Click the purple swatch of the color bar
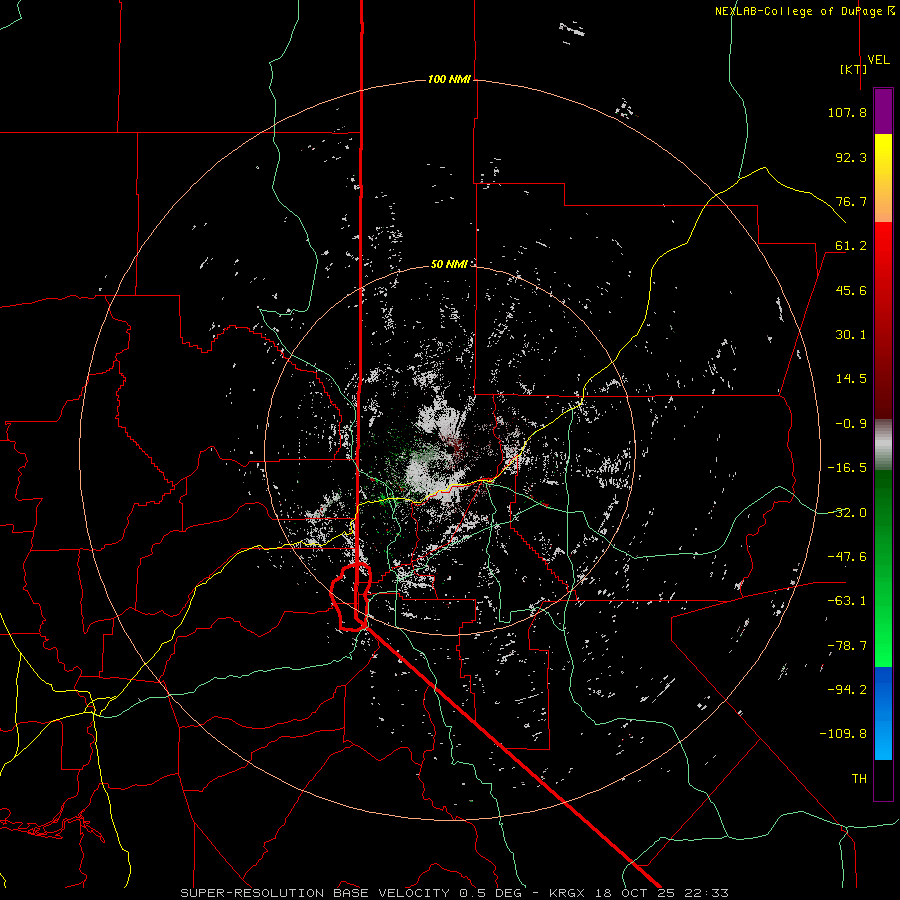This screenshot has width=900, height=900. tap(883, 111)
